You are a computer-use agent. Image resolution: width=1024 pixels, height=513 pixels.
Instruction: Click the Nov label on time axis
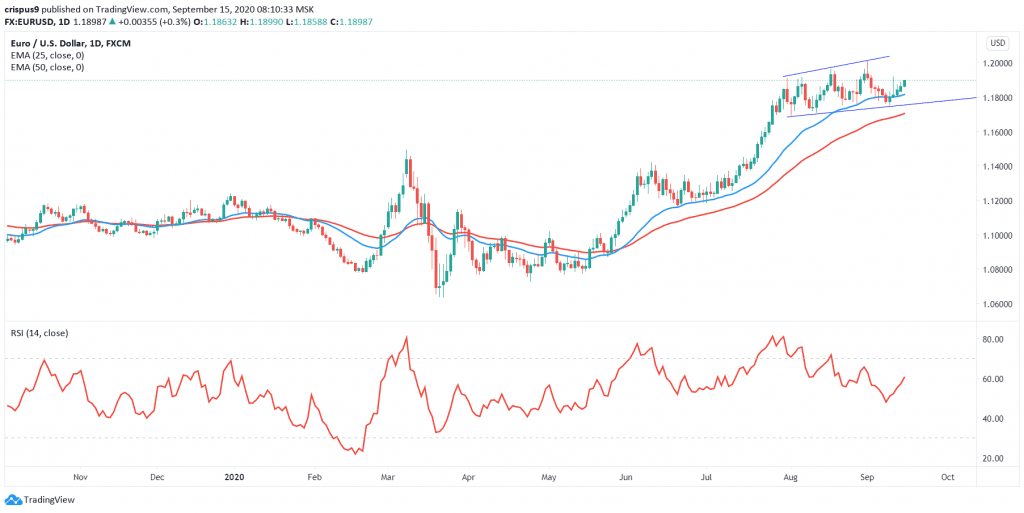pos(81,478)
